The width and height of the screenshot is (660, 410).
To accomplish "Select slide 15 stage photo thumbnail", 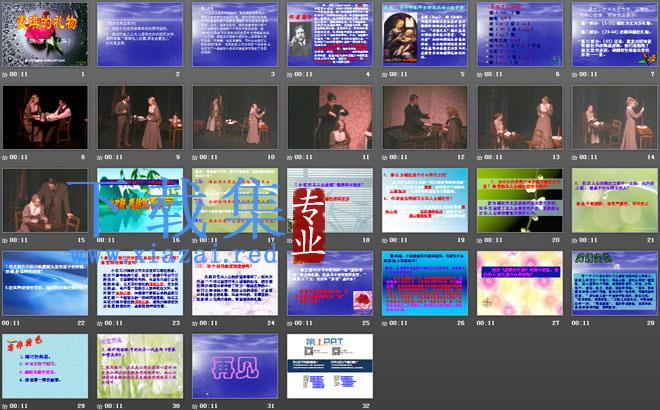I will click(45, 200).
